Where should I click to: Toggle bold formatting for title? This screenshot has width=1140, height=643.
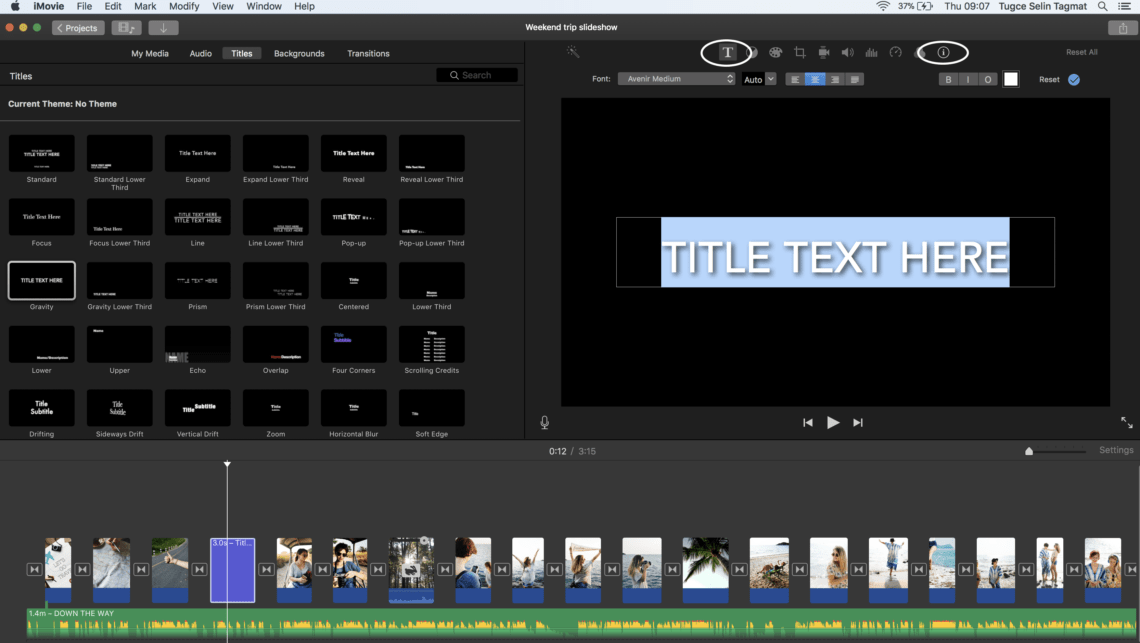point(948,79)
